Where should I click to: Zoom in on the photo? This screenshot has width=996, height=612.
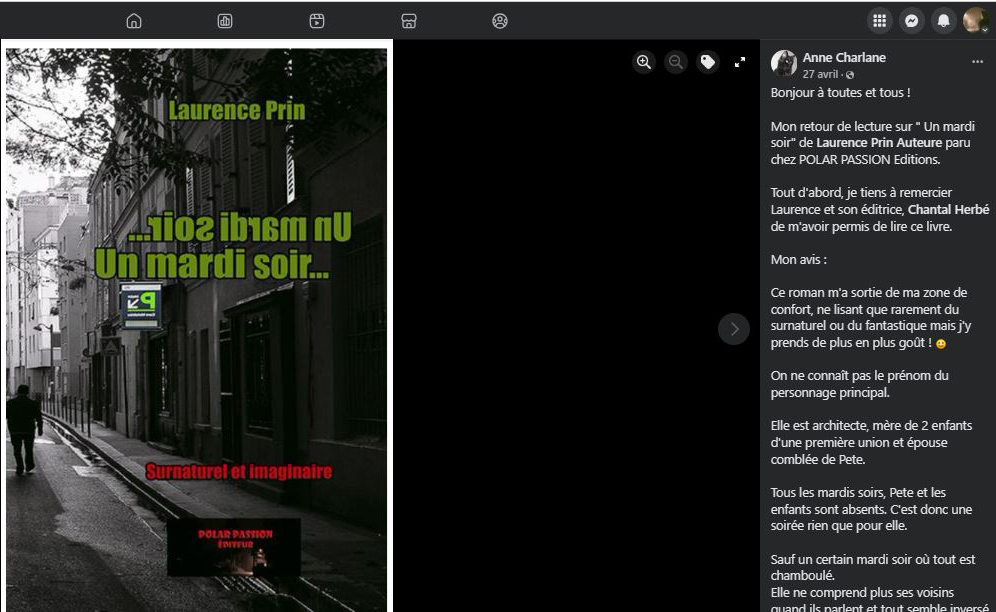(x=644, y=62)
